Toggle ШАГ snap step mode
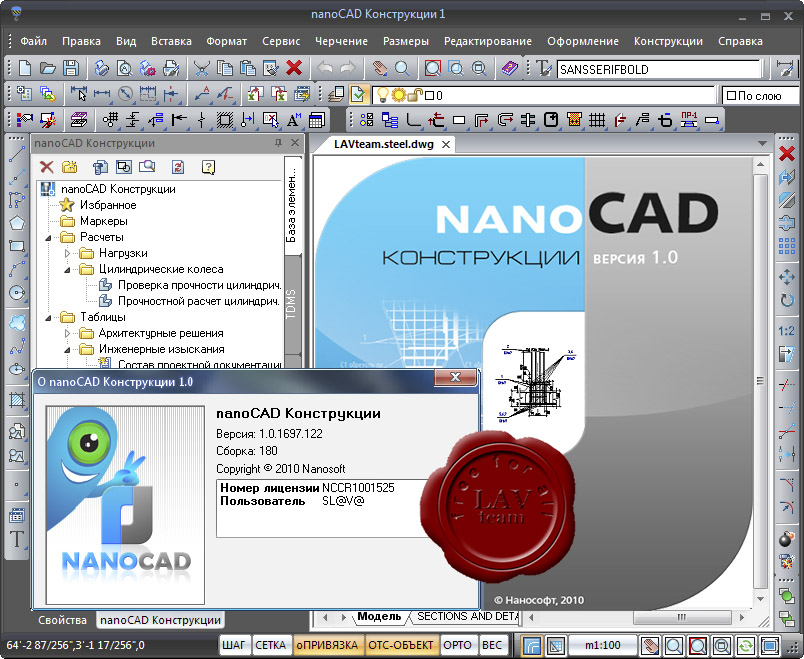This screenshot has width=804, height=659. [234, 645]
